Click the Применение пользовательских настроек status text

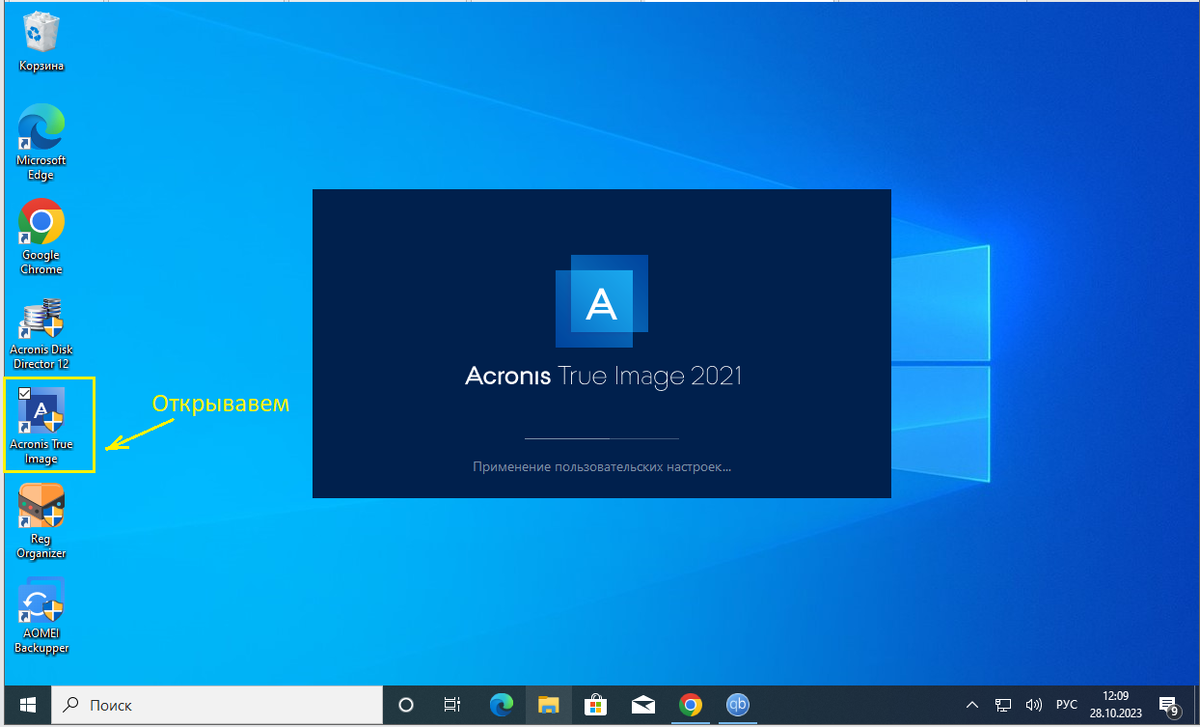pos(602,466)
